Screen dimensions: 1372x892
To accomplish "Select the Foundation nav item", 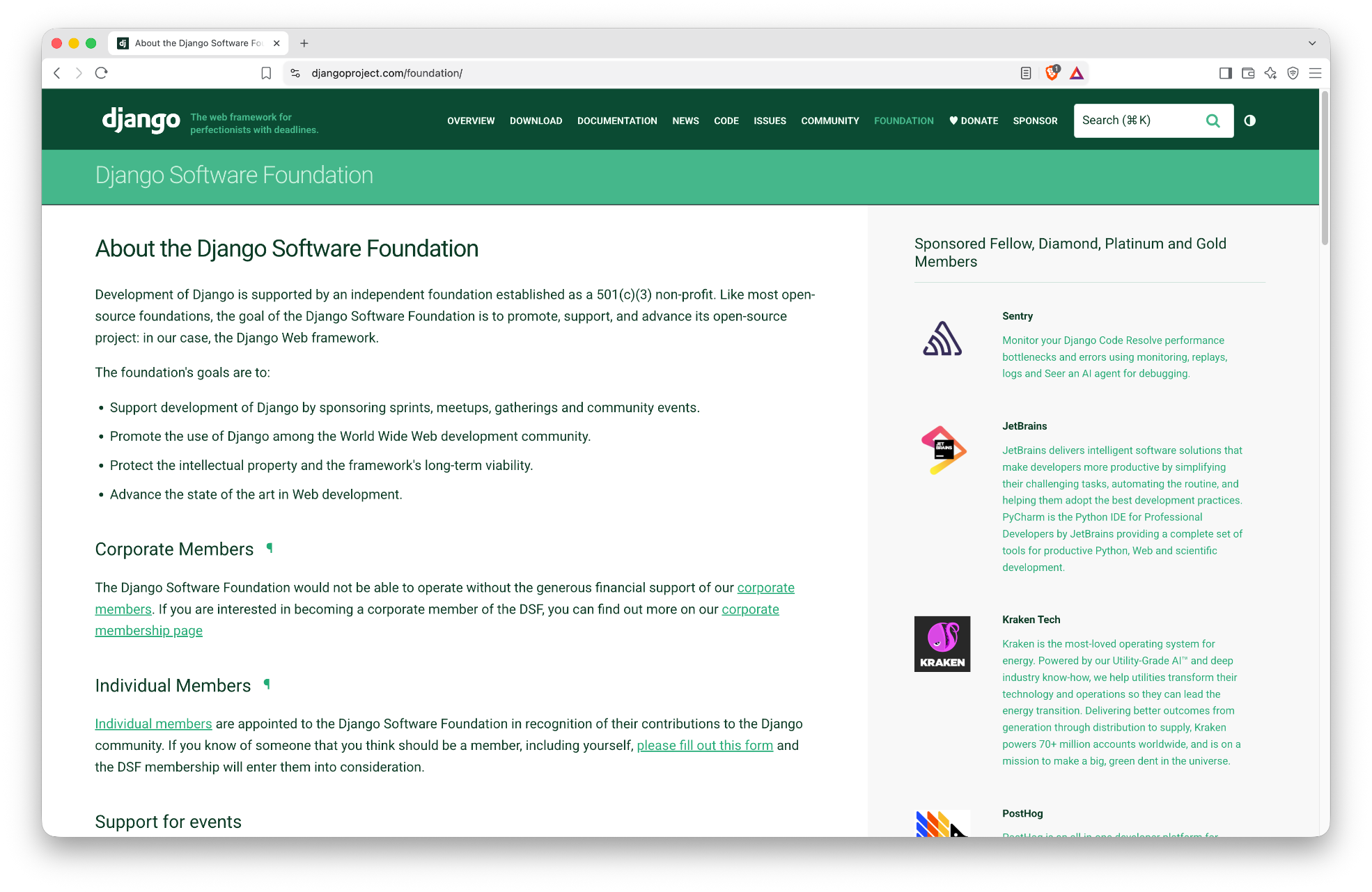I will click(x=904, y=120).
